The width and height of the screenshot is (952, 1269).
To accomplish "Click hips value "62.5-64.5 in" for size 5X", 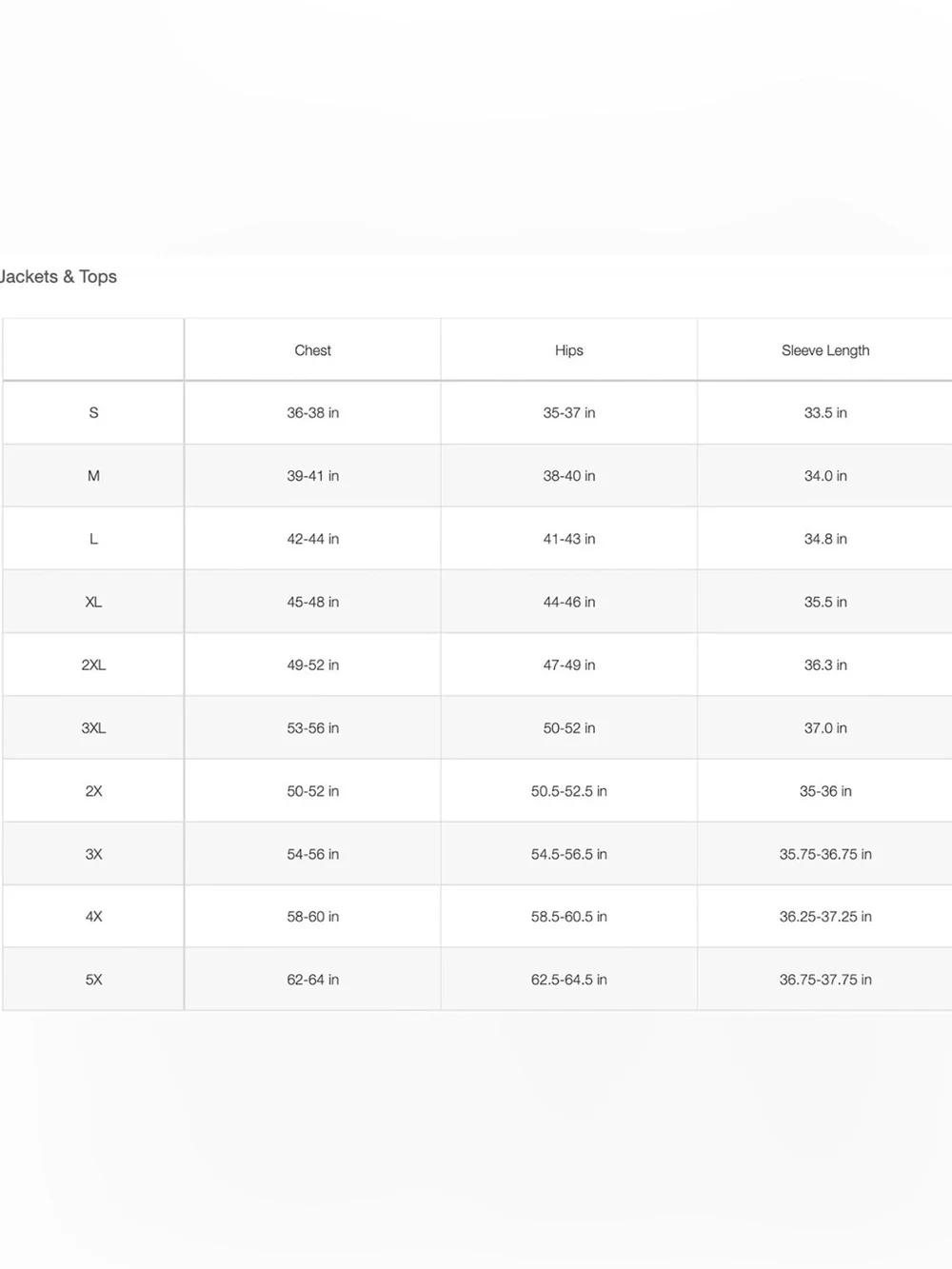I will pos(568,980).
